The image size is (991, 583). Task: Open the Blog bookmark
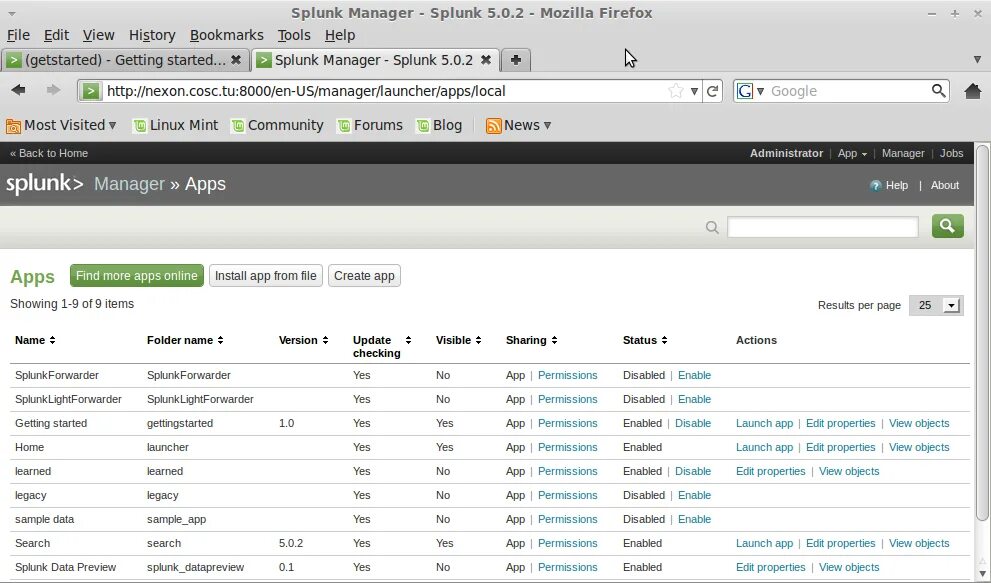click(x=439, y=125)
